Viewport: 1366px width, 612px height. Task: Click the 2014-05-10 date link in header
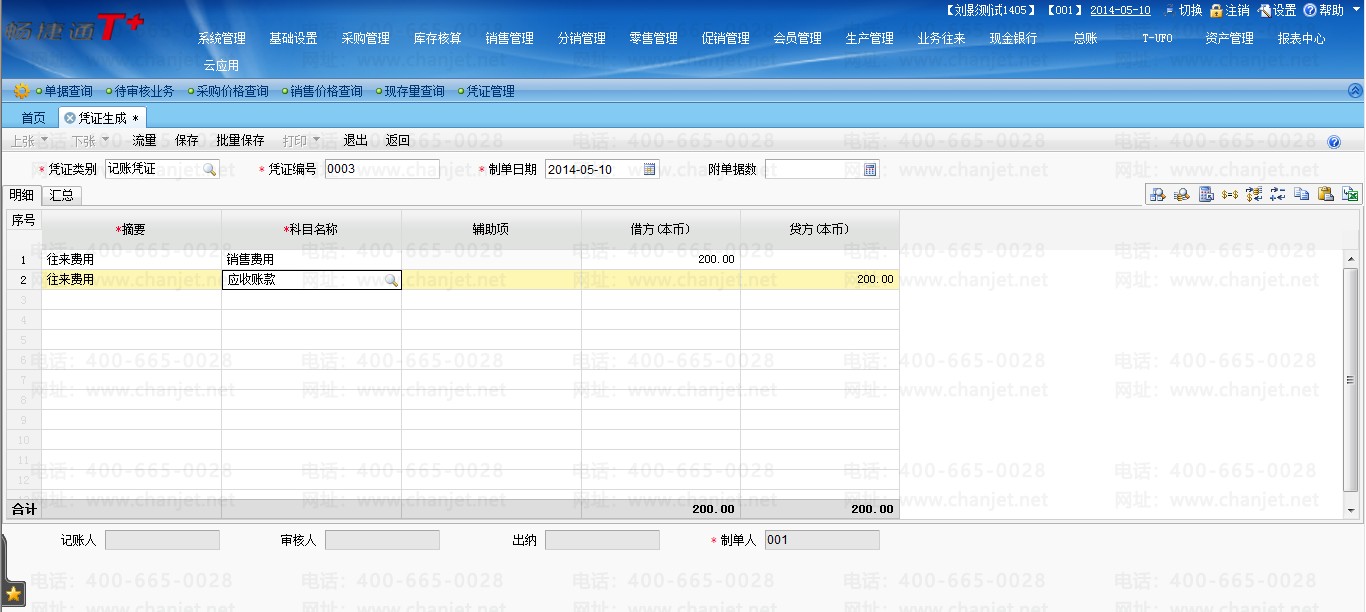point(1120,10)
